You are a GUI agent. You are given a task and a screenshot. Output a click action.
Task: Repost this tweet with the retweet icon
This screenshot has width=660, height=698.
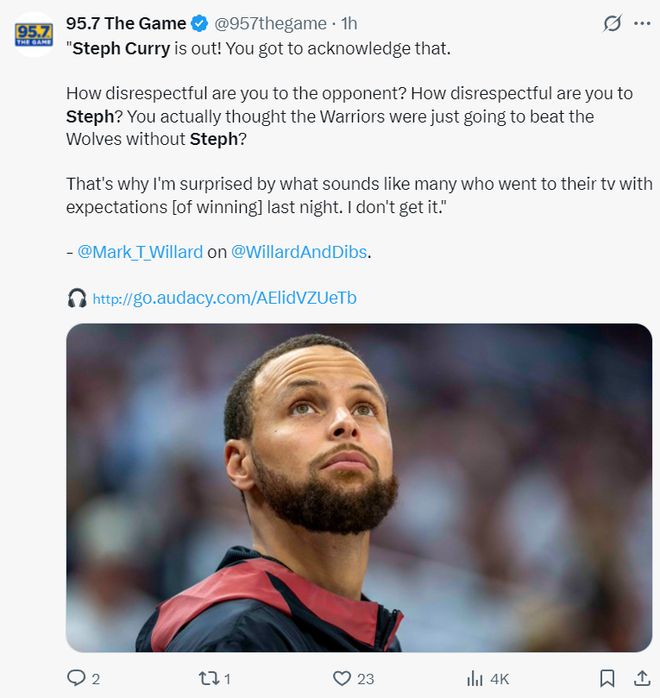(x=207, y=678)
